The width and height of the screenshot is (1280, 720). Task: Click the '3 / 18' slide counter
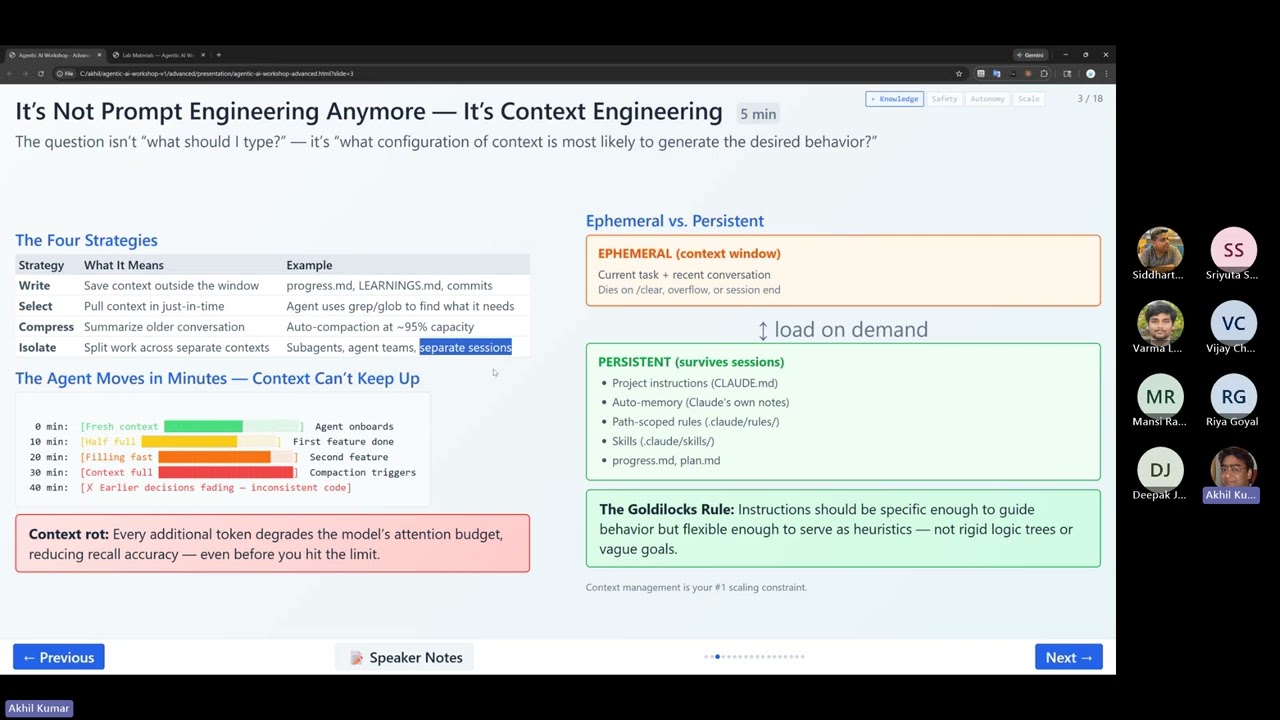(1090, 99)
